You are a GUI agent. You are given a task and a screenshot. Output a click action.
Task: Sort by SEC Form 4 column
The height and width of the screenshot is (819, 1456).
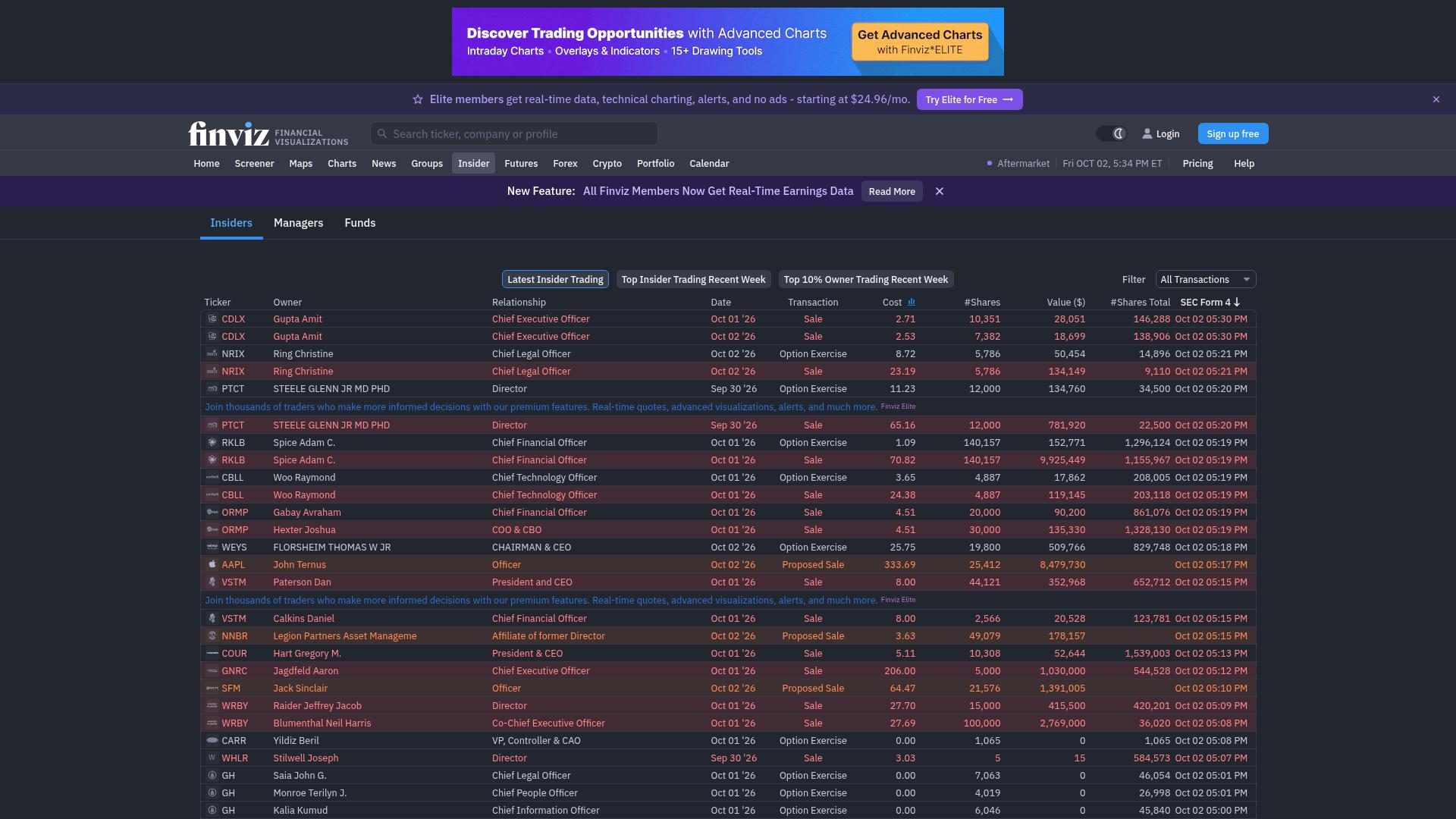(1210, 302)
